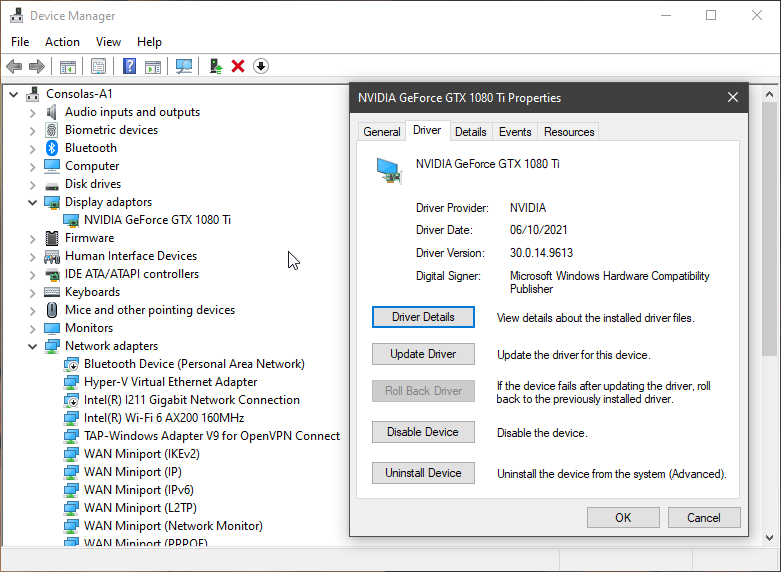
Task: Click the Human Interface Devices icon
Action: pos(52,256)
